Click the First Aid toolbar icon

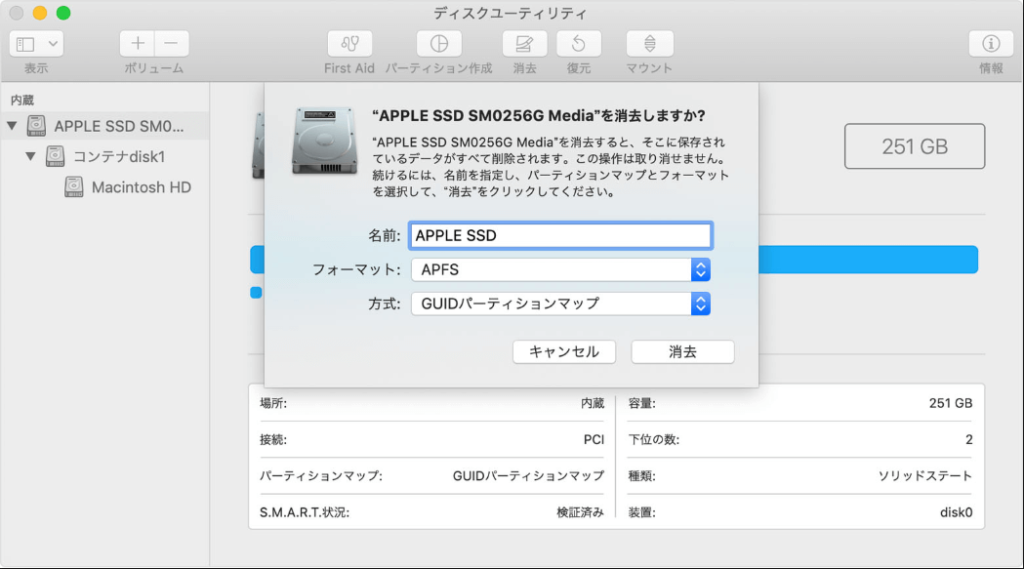tap(349, 44)
